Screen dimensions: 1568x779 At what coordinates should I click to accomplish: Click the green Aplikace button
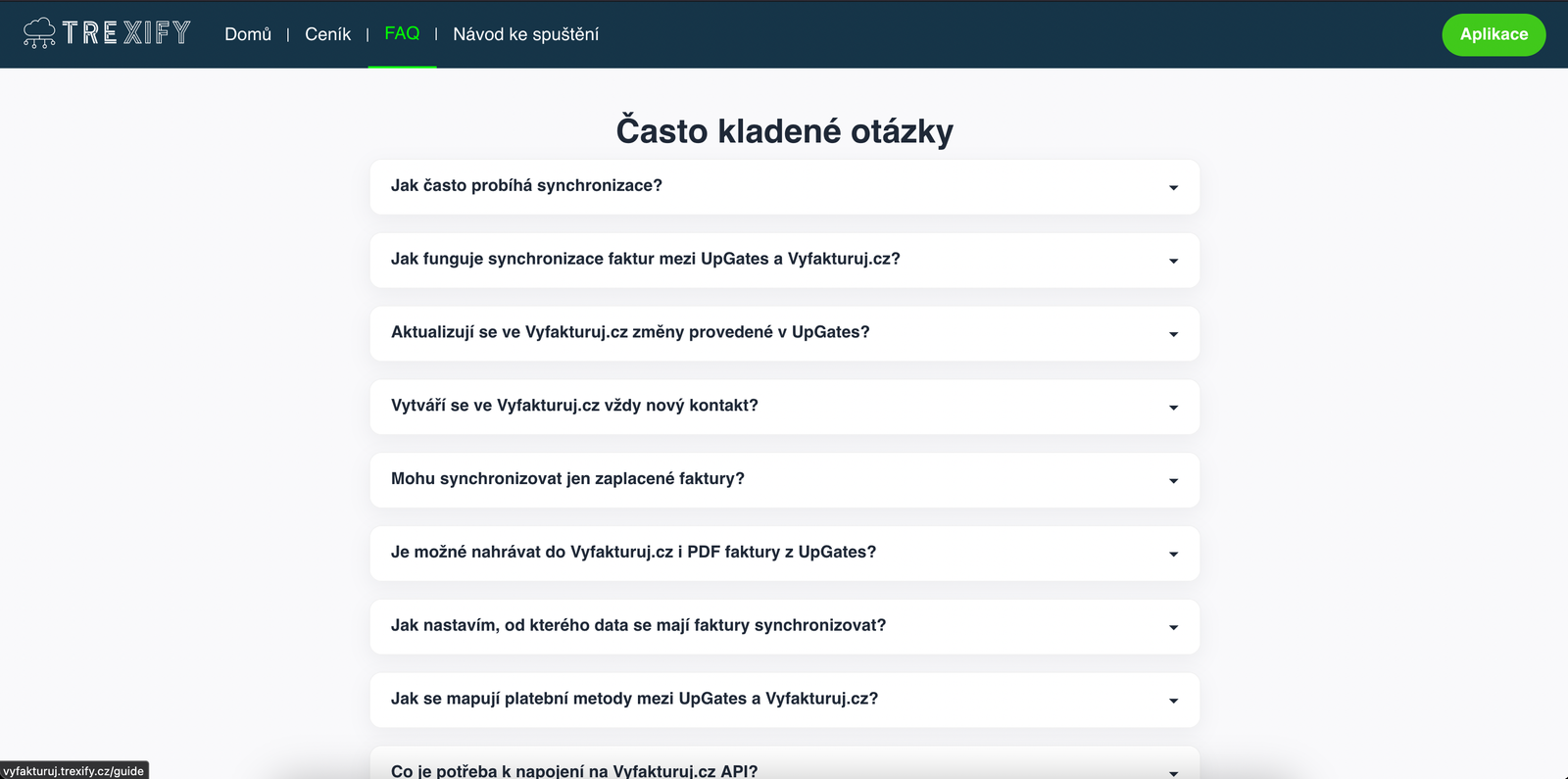[1494, 34]
